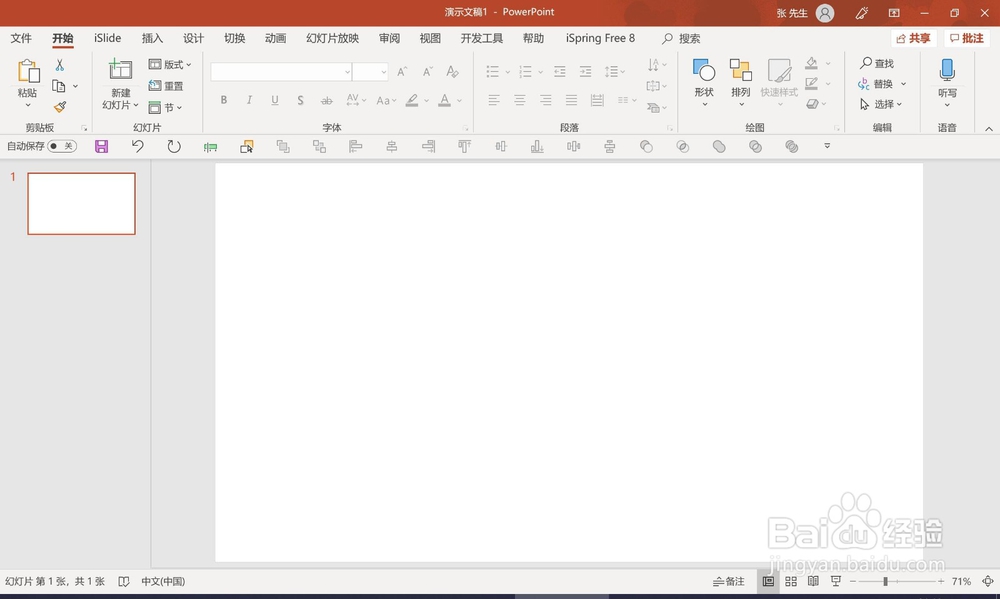Click the 查找 (Find) button
This screenshot has height=599, width=1000.
pyautogui.click(x=877, y=63)
